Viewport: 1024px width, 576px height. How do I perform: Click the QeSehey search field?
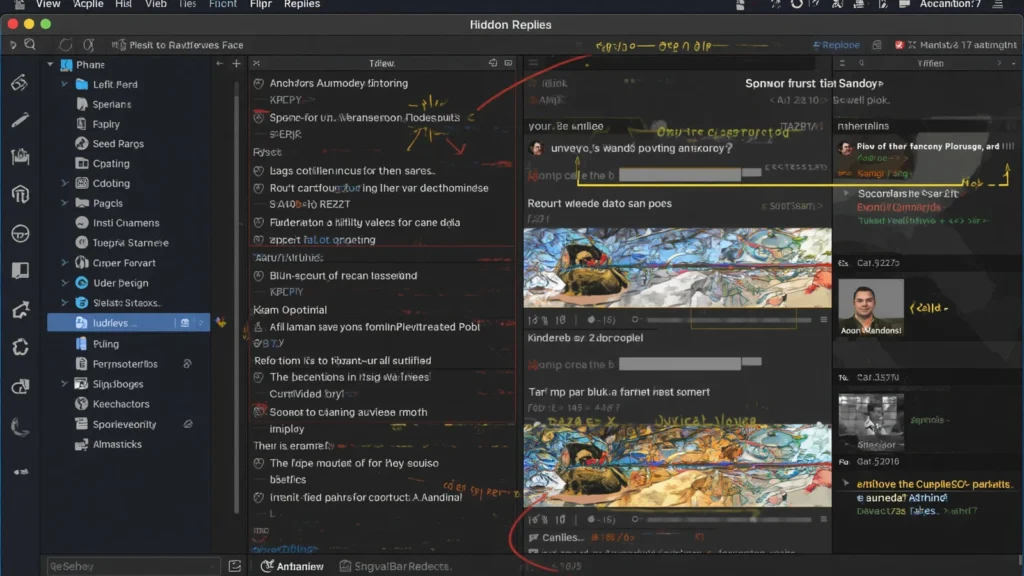pyautogui.click(x=133, y=566)
